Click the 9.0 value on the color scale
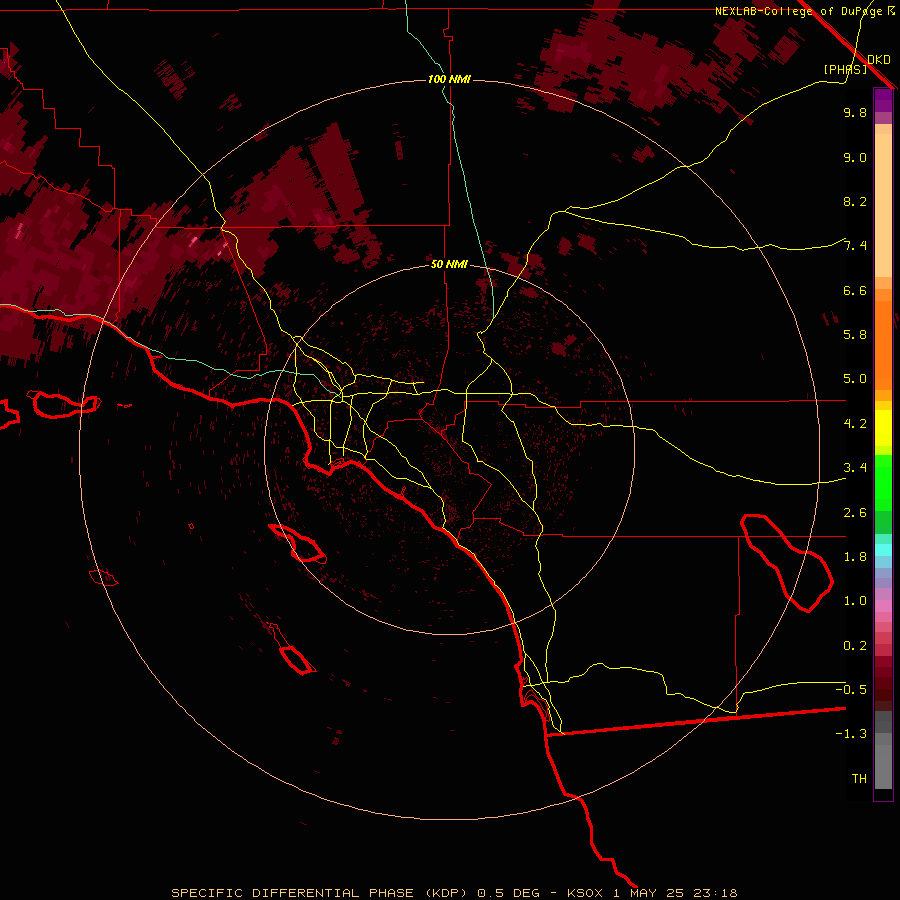The image size is (900, 900). click(855, 157)
